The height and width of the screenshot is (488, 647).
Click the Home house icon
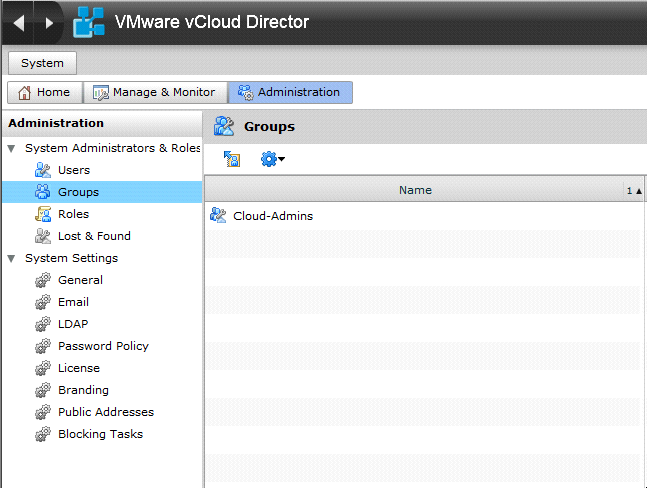[24, 92]
